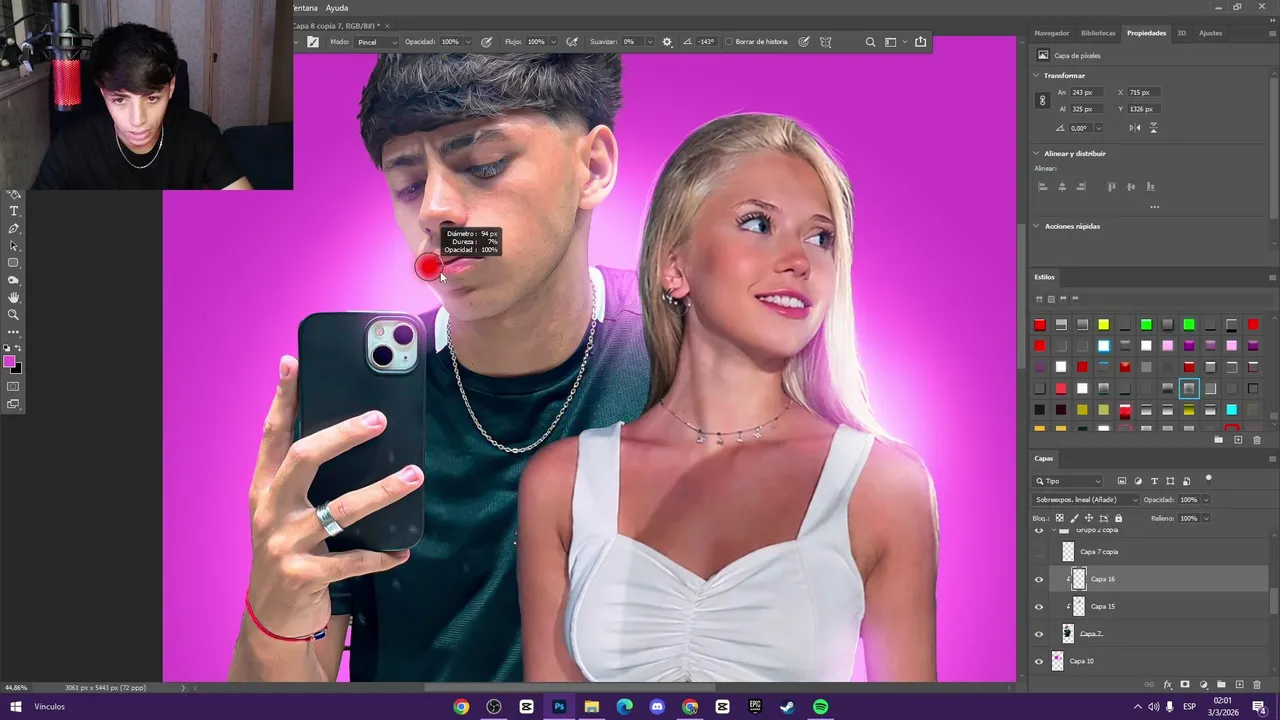Open the layer filter Tipo dropdown
Viewport: 1280px width, 720px height.
1069,481
